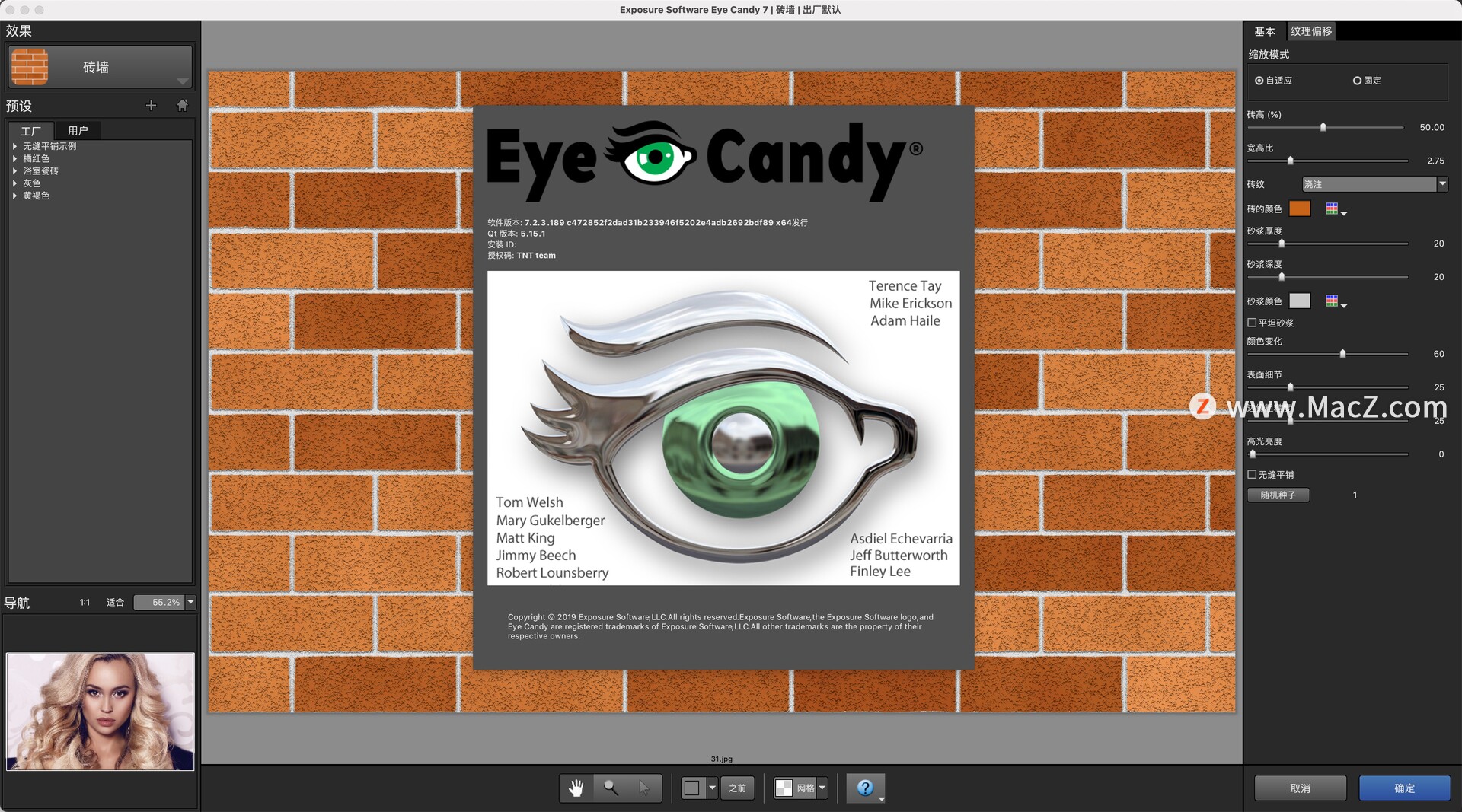Enable the 无缝平铺 checkbox

click(1252, 474)
